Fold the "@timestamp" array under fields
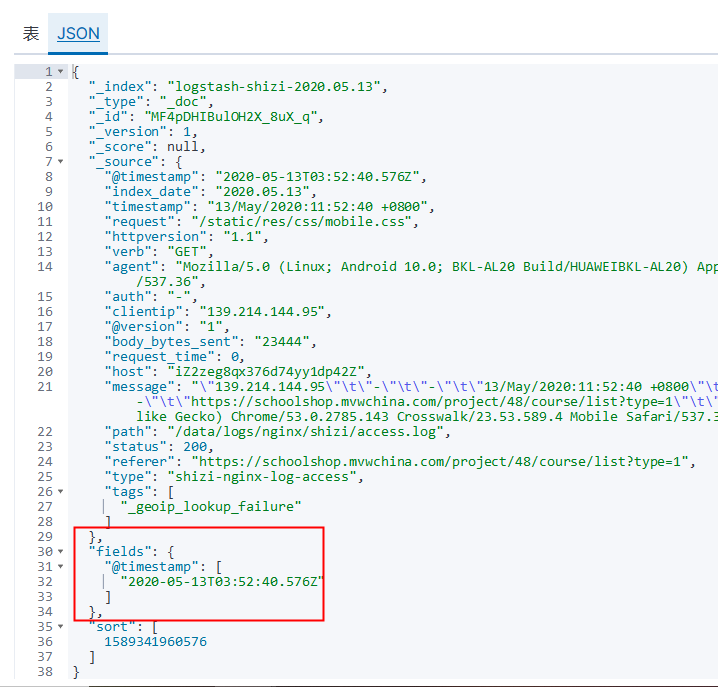Image resolution: width=718 pixels, height=687 pixels. (x=61, y=567)
